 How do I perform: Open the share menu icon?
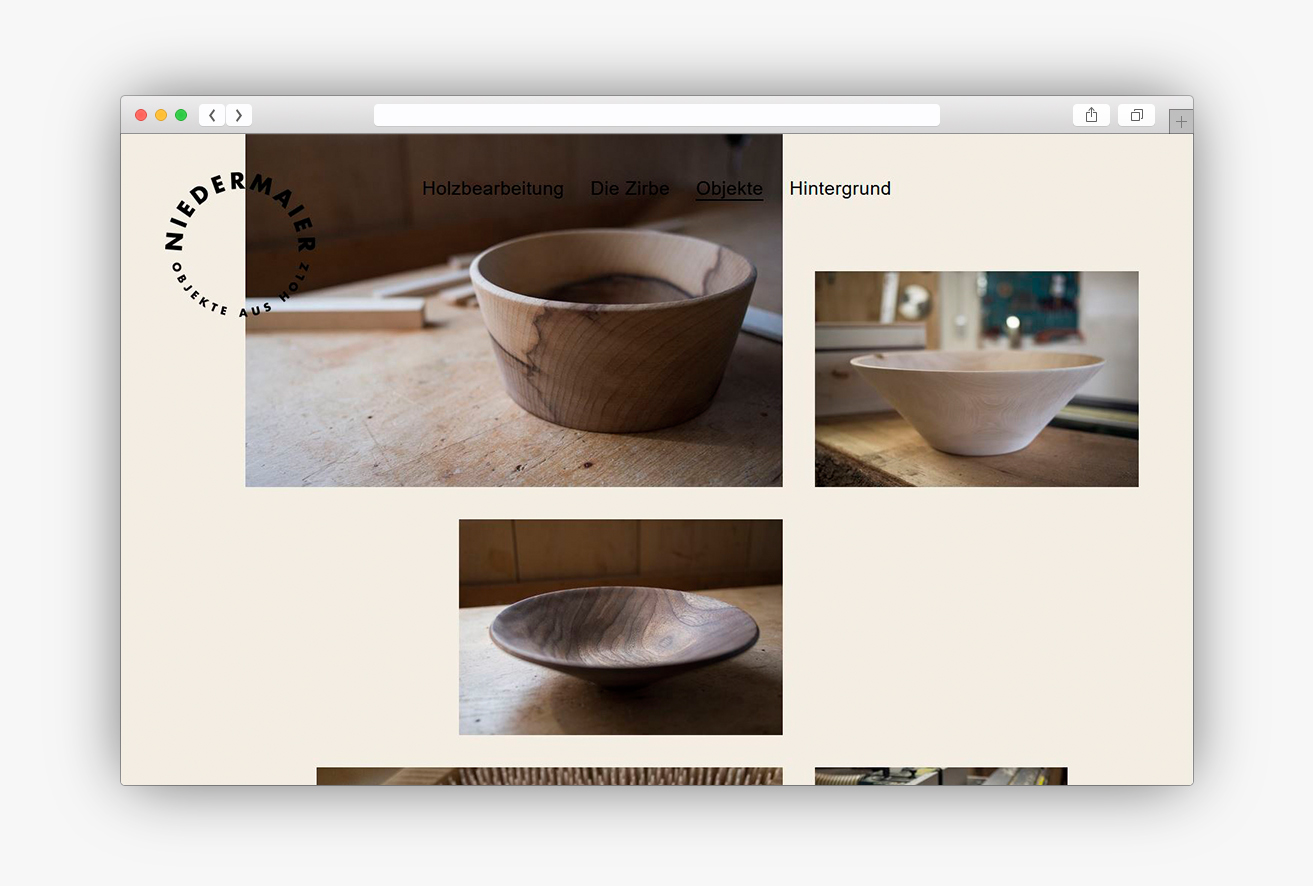click(x=1091, y=115)
